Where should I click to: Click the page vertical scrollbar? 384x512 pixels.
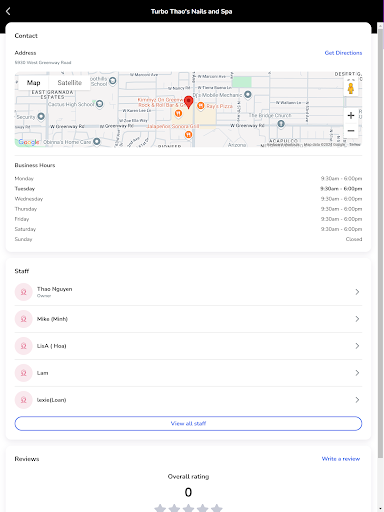point(380,243)
